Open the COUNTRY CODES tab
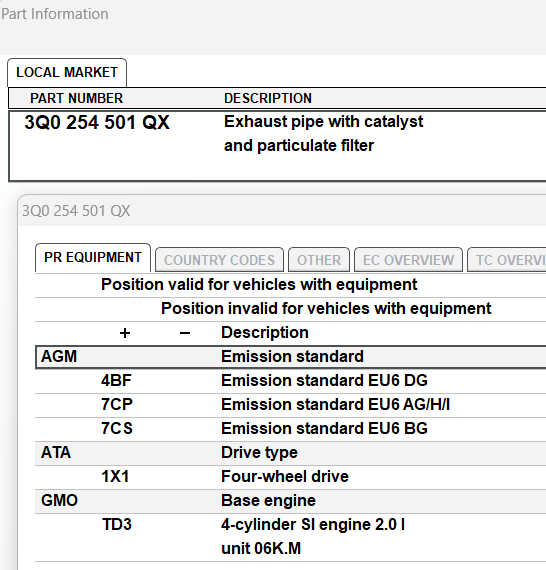This screenshot has height=570, width=546. pos(219,260)
